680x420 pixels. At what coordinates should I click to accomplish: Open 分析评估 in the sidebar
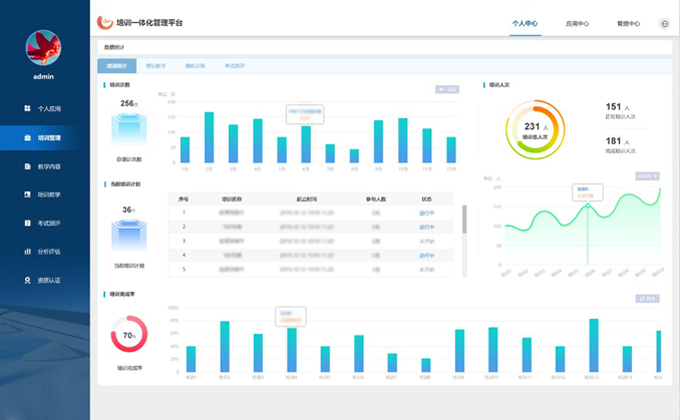pyautogui.click(x=44, y=251)
